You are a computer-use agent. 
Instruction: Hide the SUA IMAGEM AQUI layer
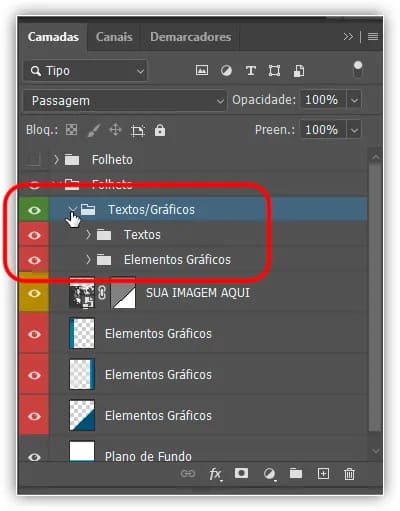[34, 293]
